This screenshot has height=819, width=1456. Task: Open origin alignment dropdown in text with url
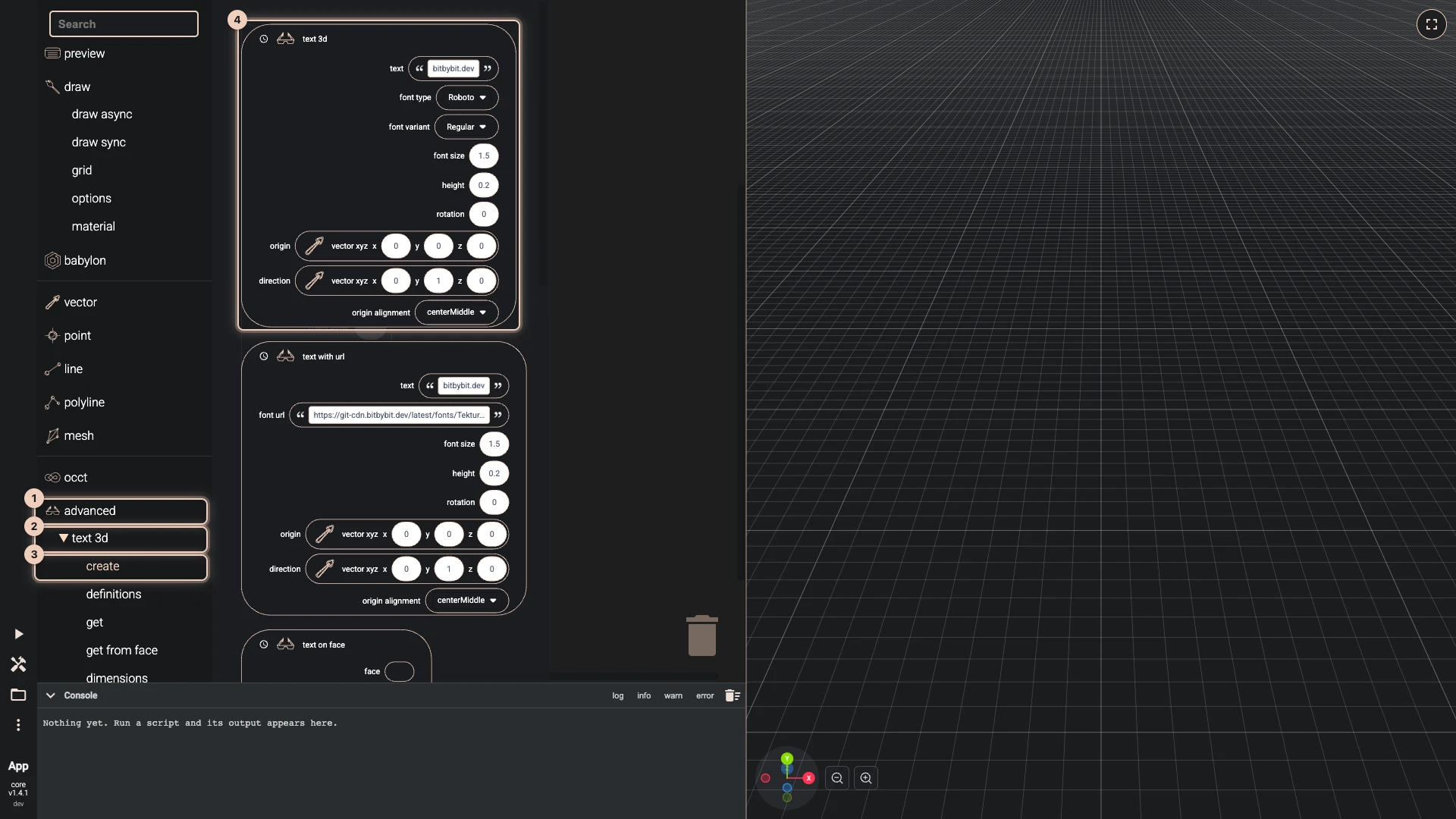click(467, 601)
